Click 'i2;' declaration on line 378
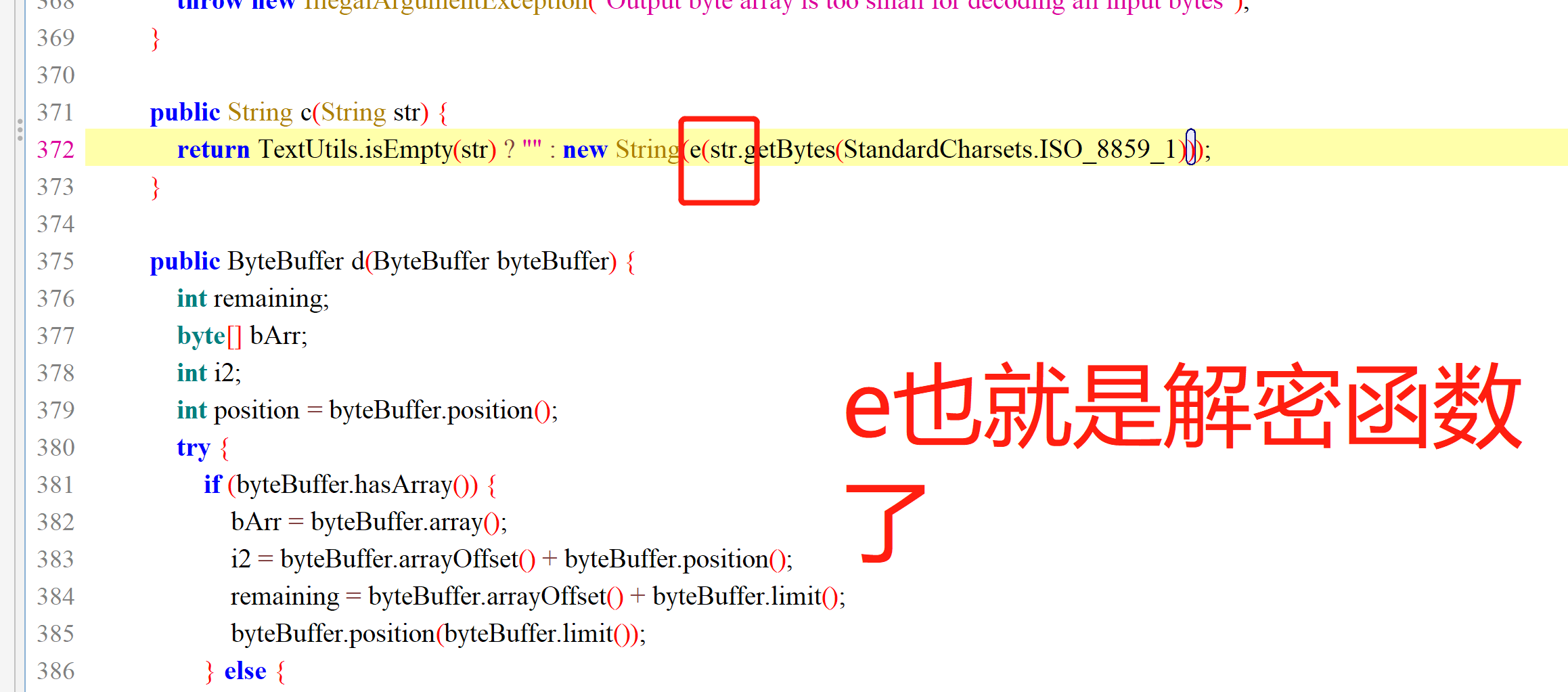This screenshot has height=692, width=1568. tap(227, 373)
